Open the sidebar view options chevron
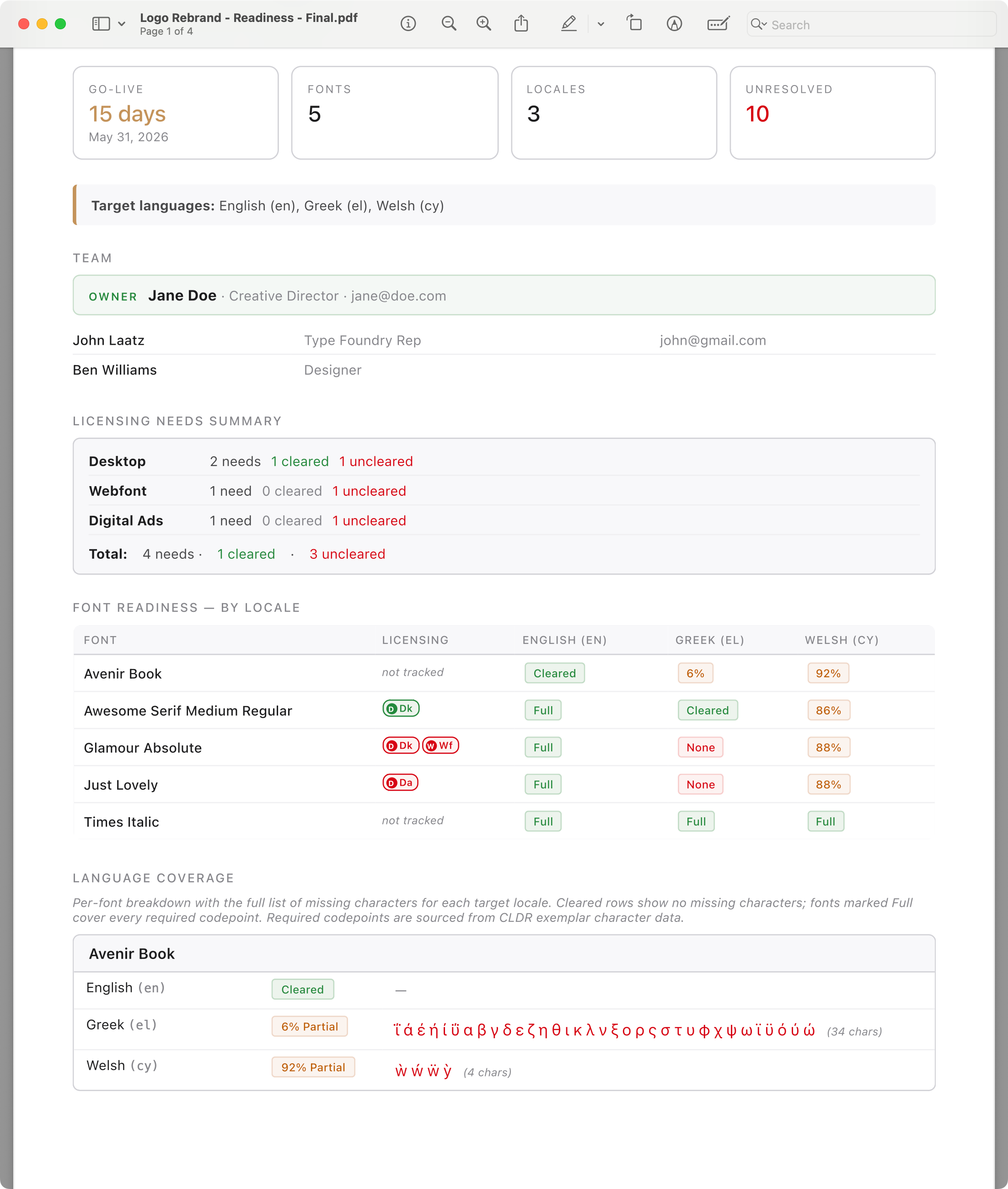Viewport: 1008px width, 1189px height. pyautogui.click(x=122, y=24)
